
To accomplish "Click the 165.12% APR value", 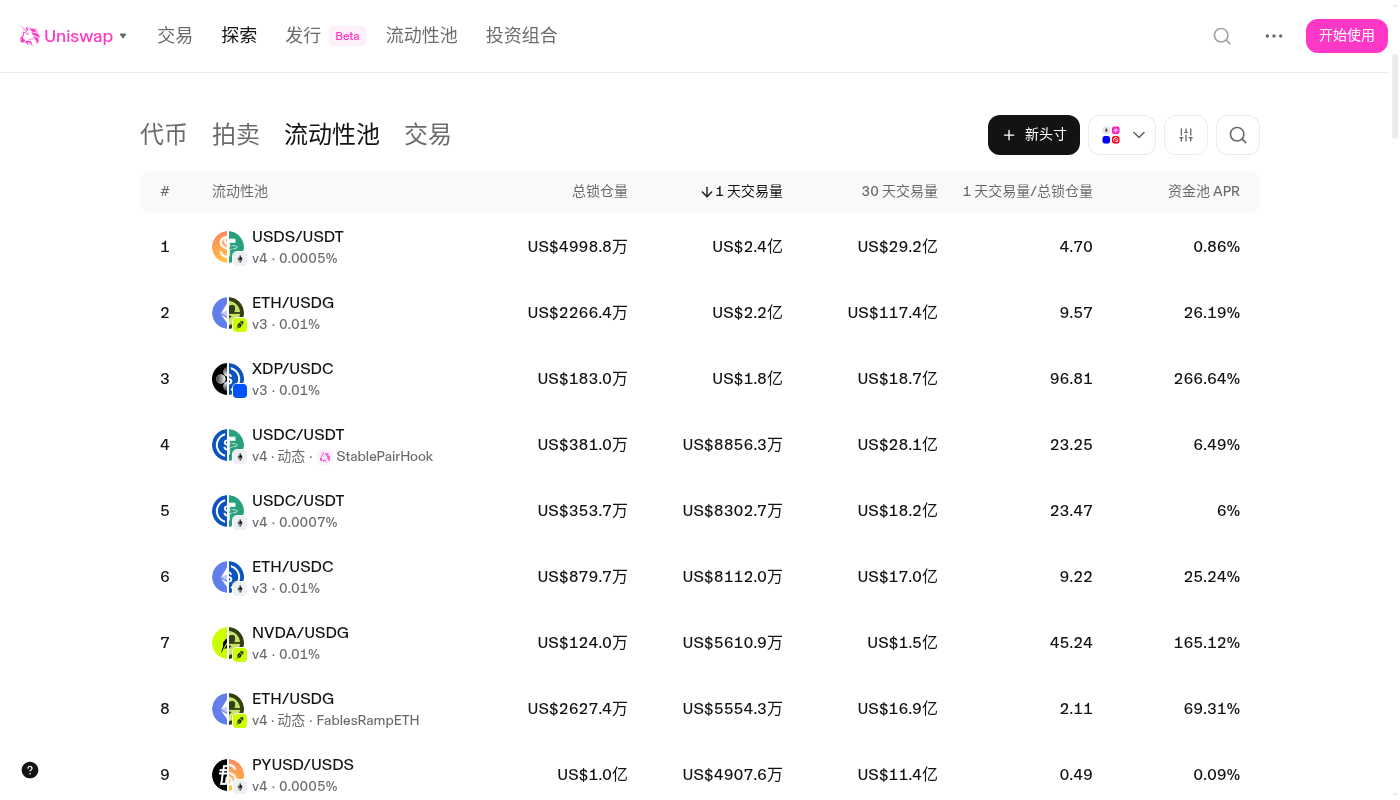I will pyautogui.click(x=1207, y=643).
